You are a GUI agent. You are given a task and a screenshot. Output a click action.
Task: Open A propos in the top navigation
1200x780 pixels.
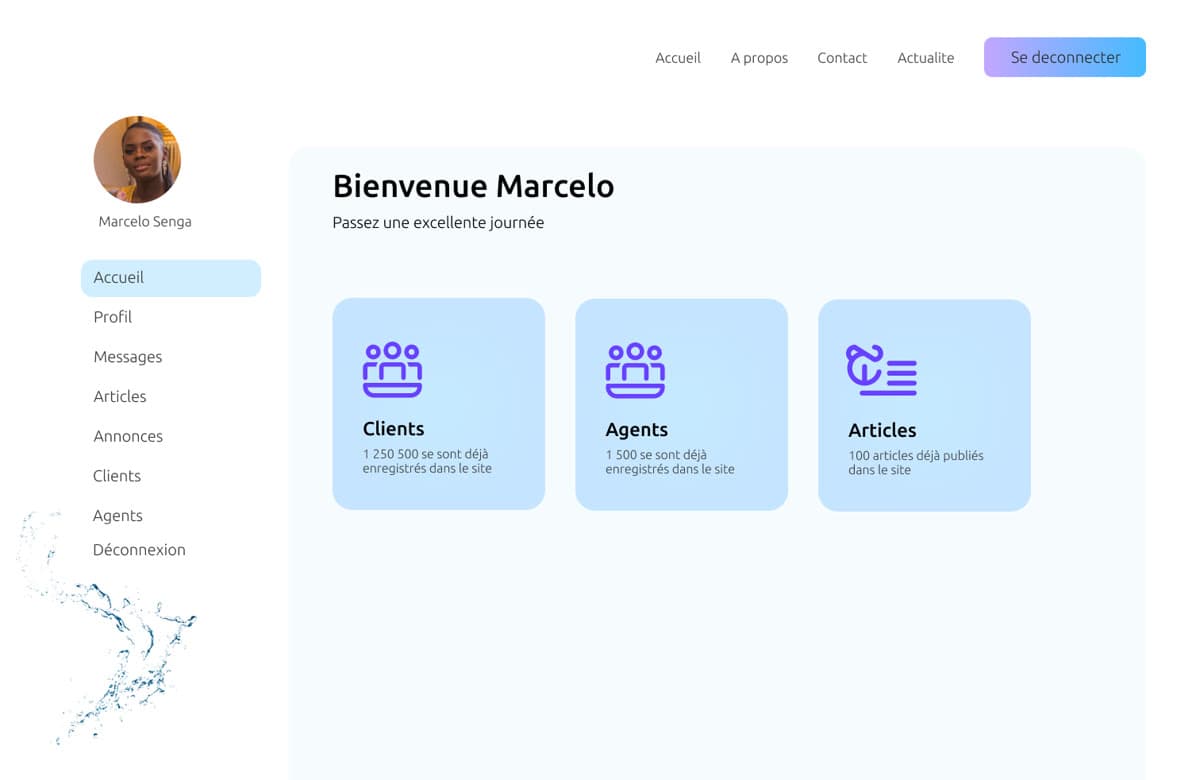(759, 58)
